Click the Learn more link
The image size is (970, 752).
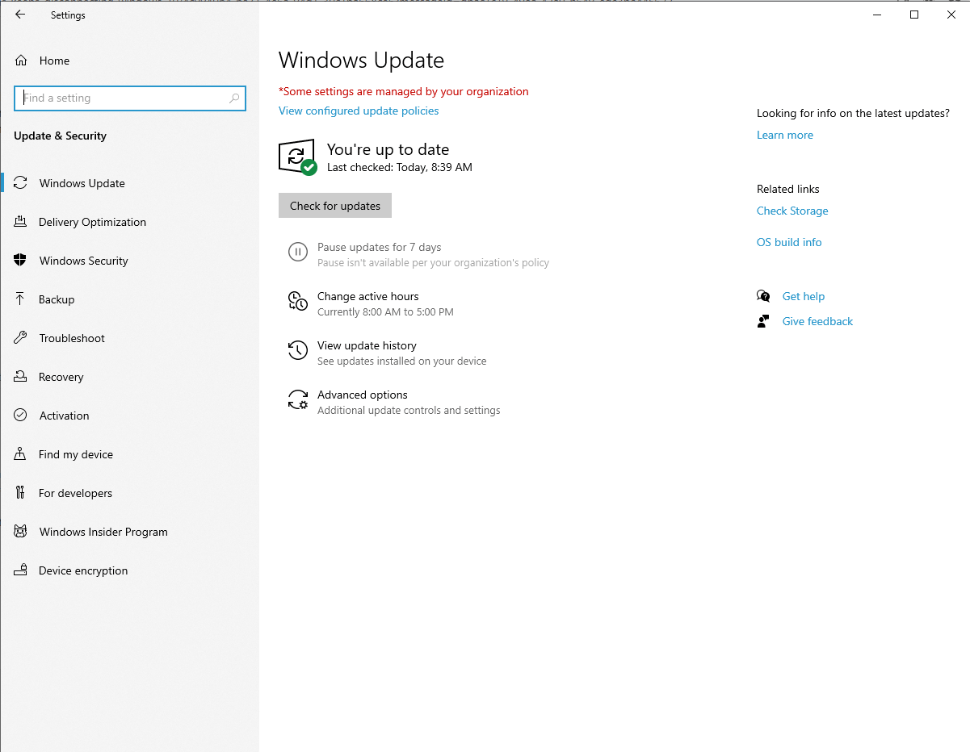pos(784,135)
